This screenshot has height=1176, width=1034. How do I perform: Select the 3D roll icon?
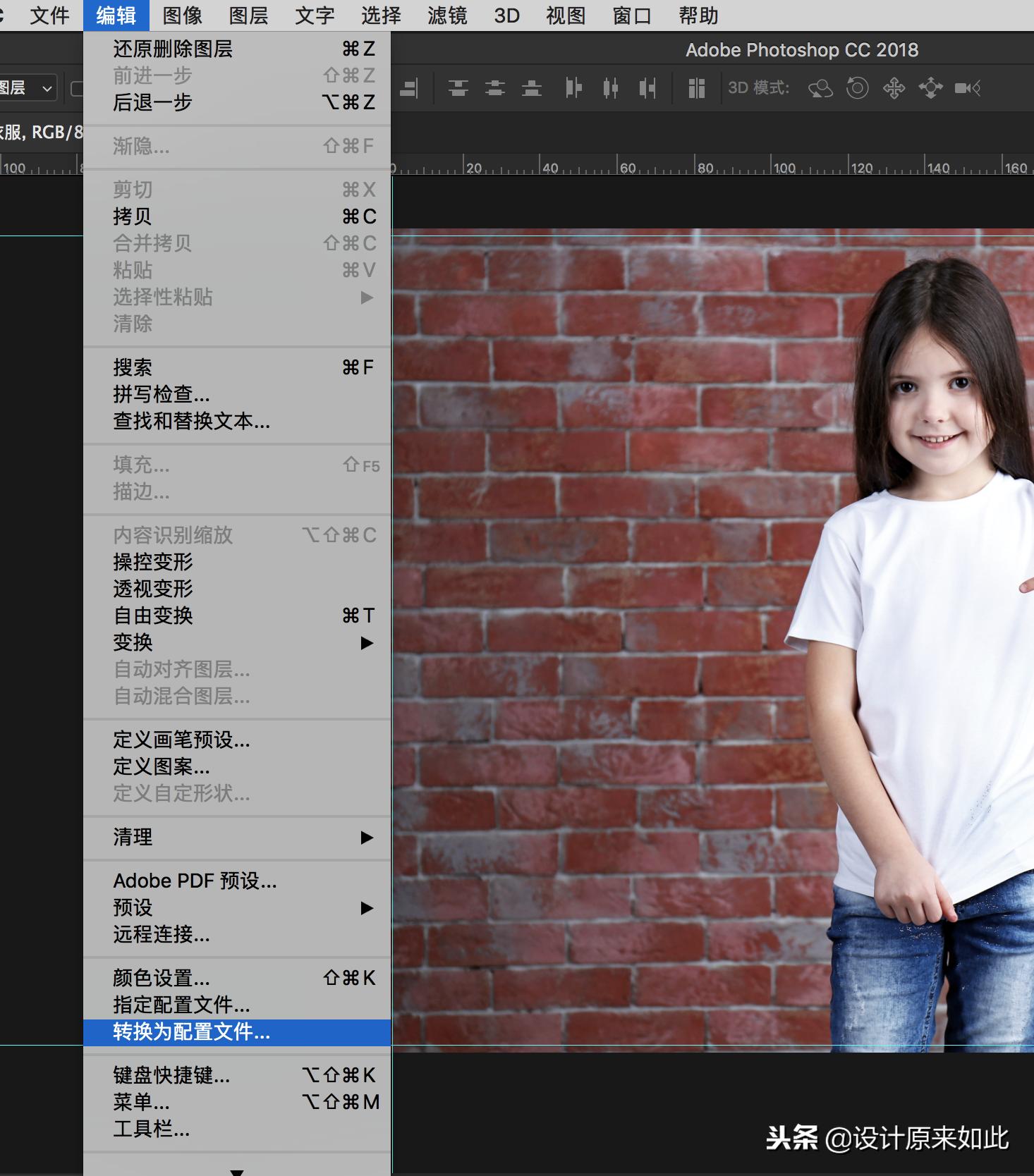pos(857,88)
